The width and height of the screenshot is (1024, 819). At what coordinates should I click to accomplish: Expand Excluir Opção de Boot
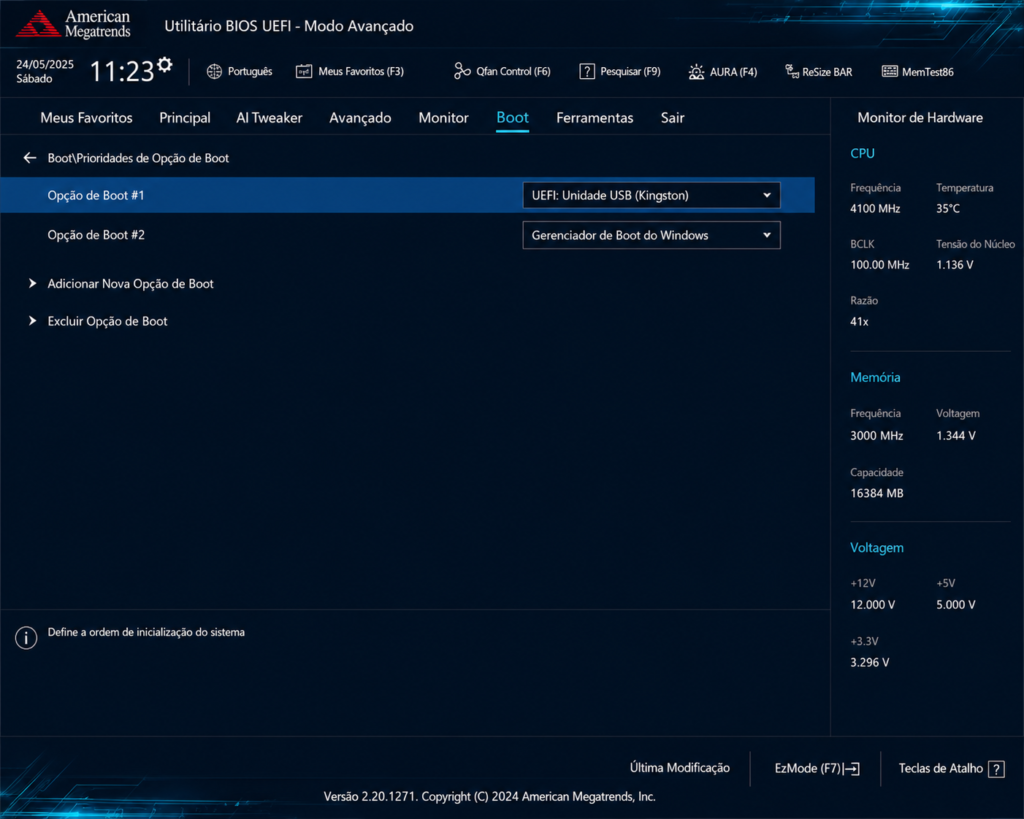coord(107,321)
